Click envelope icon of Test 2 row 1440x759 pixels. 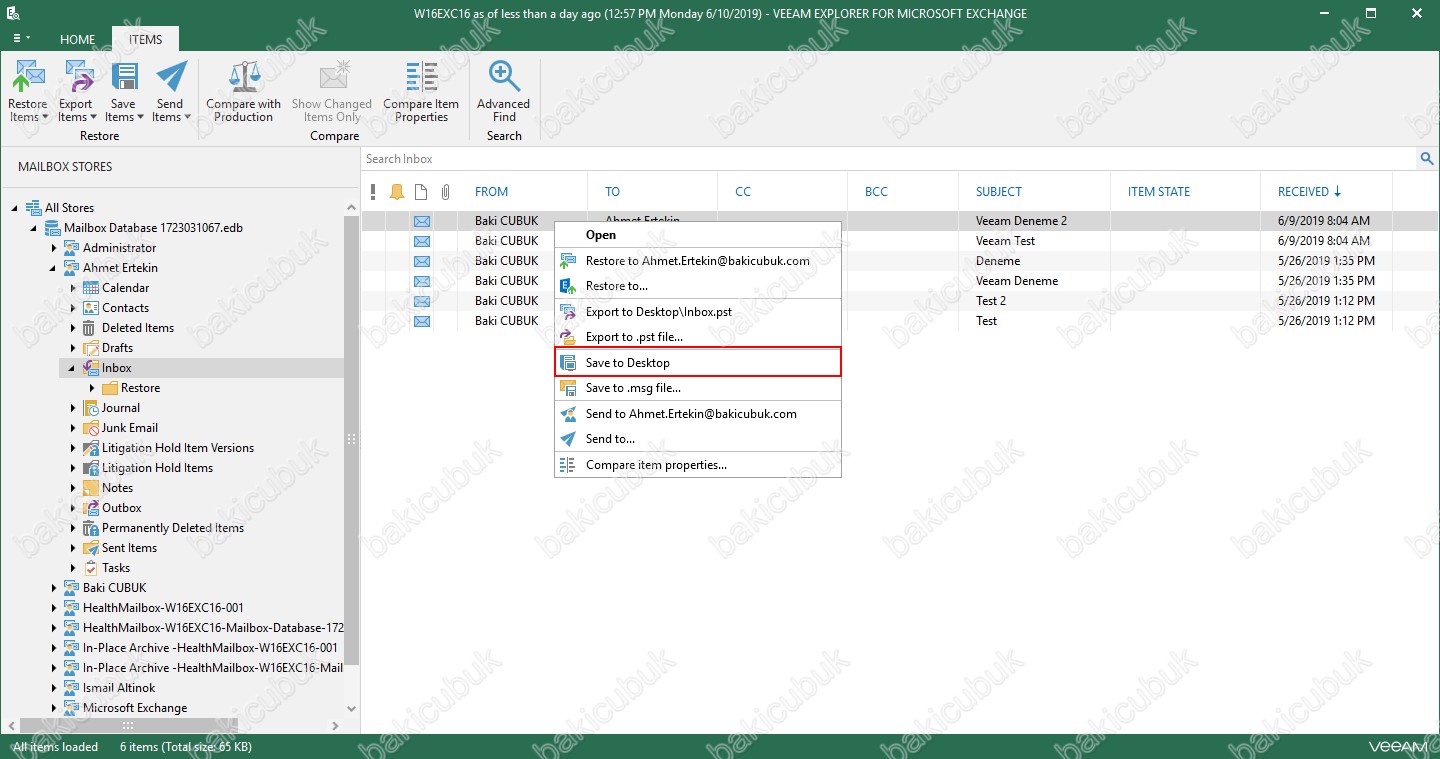[422, 301]
